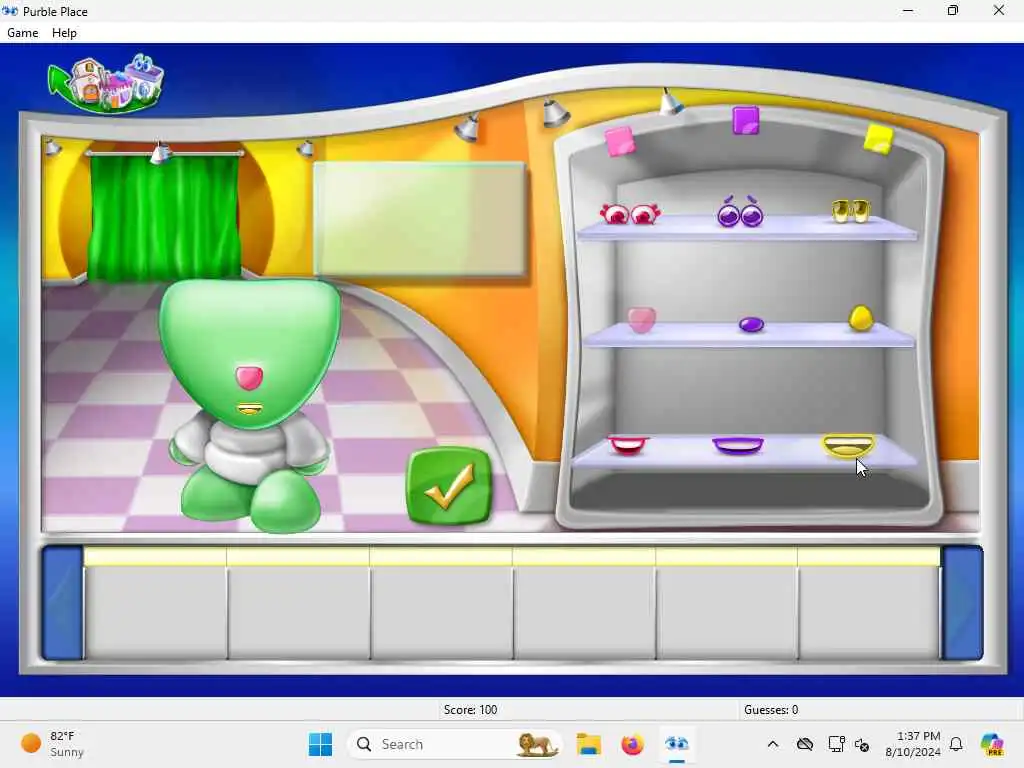
Task: Pick the yellow eyes on the top shelf
Action: (850, 210)
